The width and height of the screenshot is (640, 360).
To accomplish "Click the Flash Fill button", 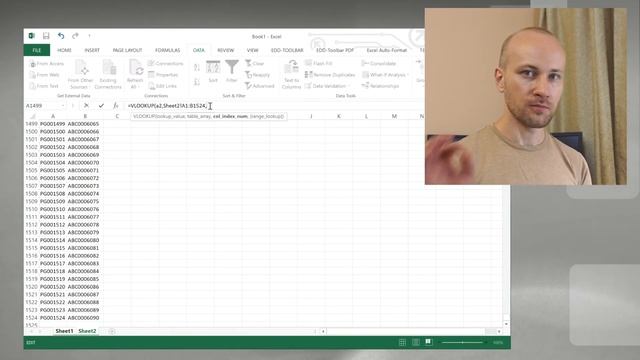I will (x=318, y=64).
